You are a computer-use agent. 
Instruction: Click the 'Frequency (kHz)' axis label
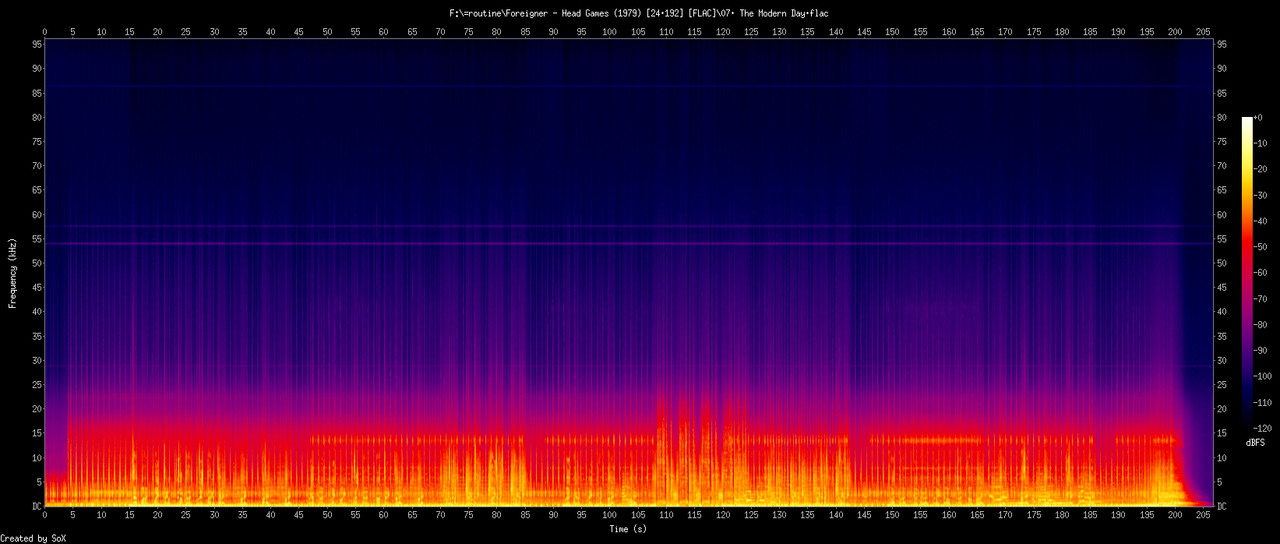[13, 273]
